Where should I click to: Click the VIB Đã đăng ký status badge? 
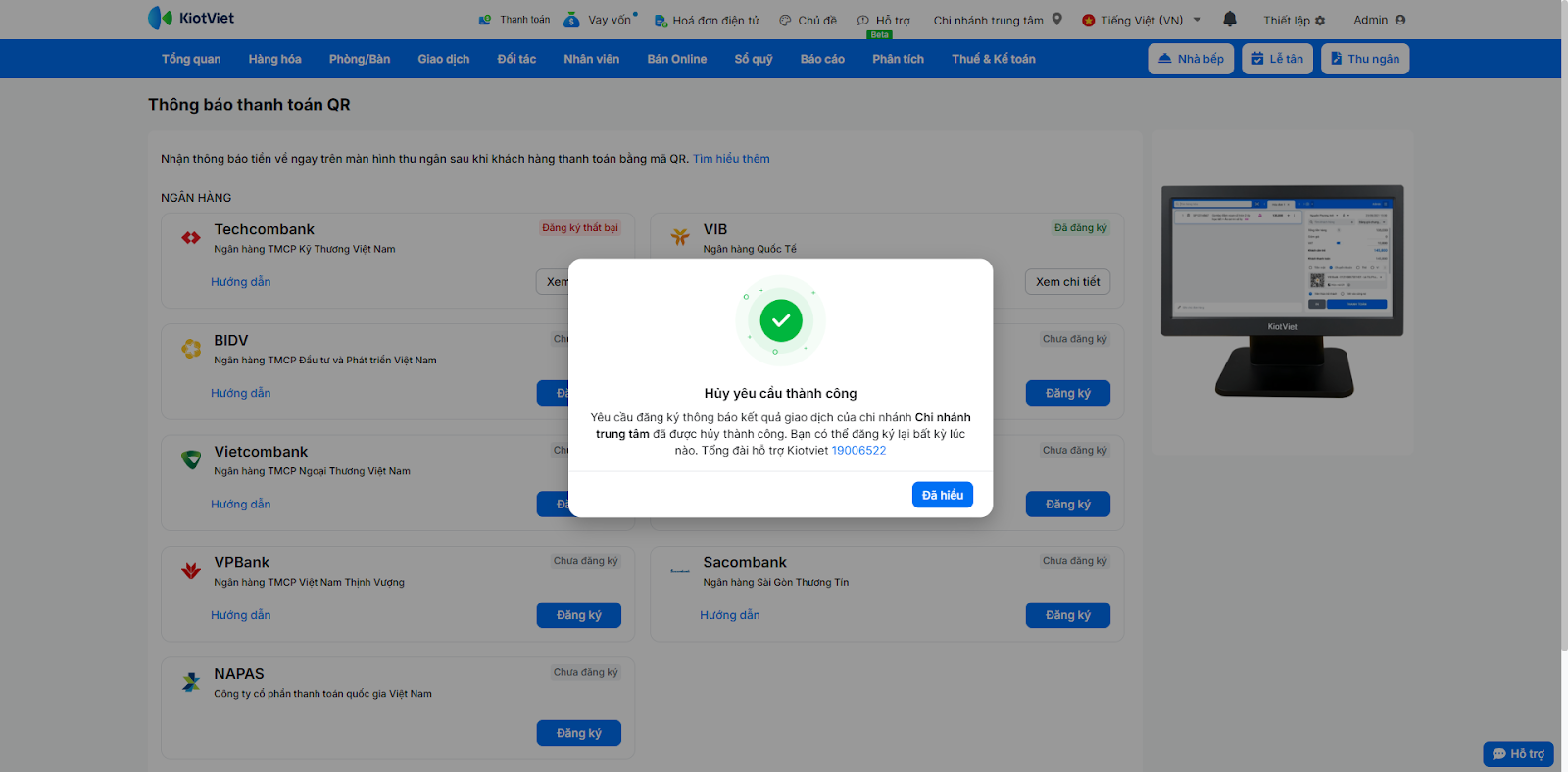pos(1081,228)
